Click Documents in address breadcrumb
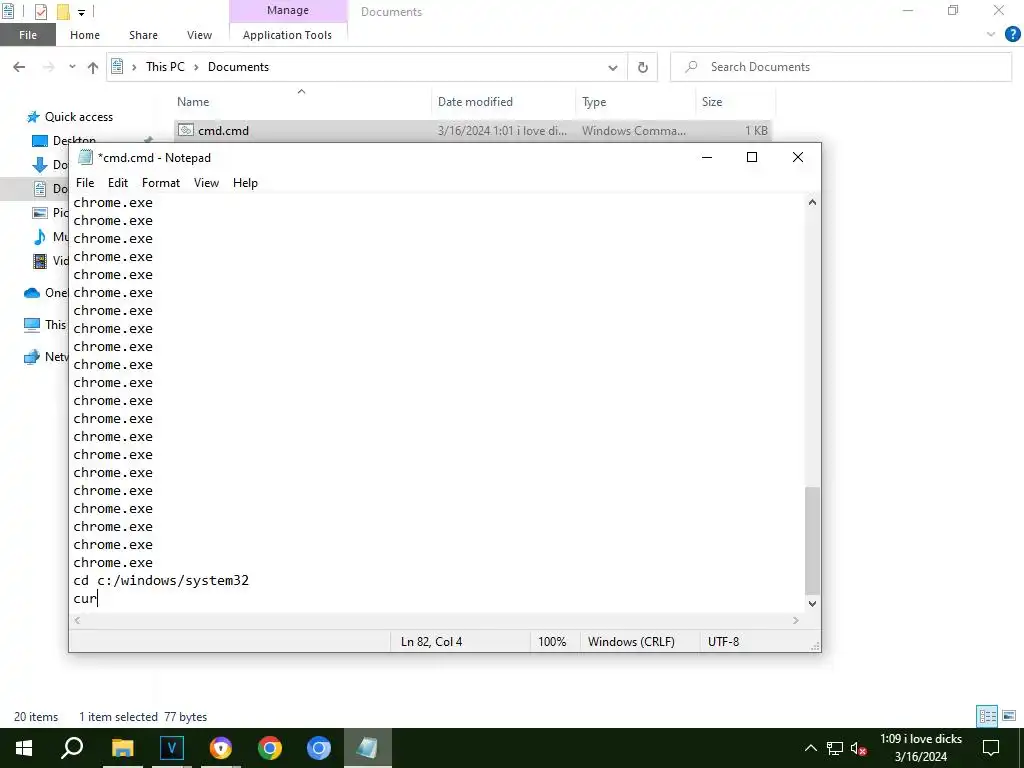1024x768 pixels. coord(238,67)
